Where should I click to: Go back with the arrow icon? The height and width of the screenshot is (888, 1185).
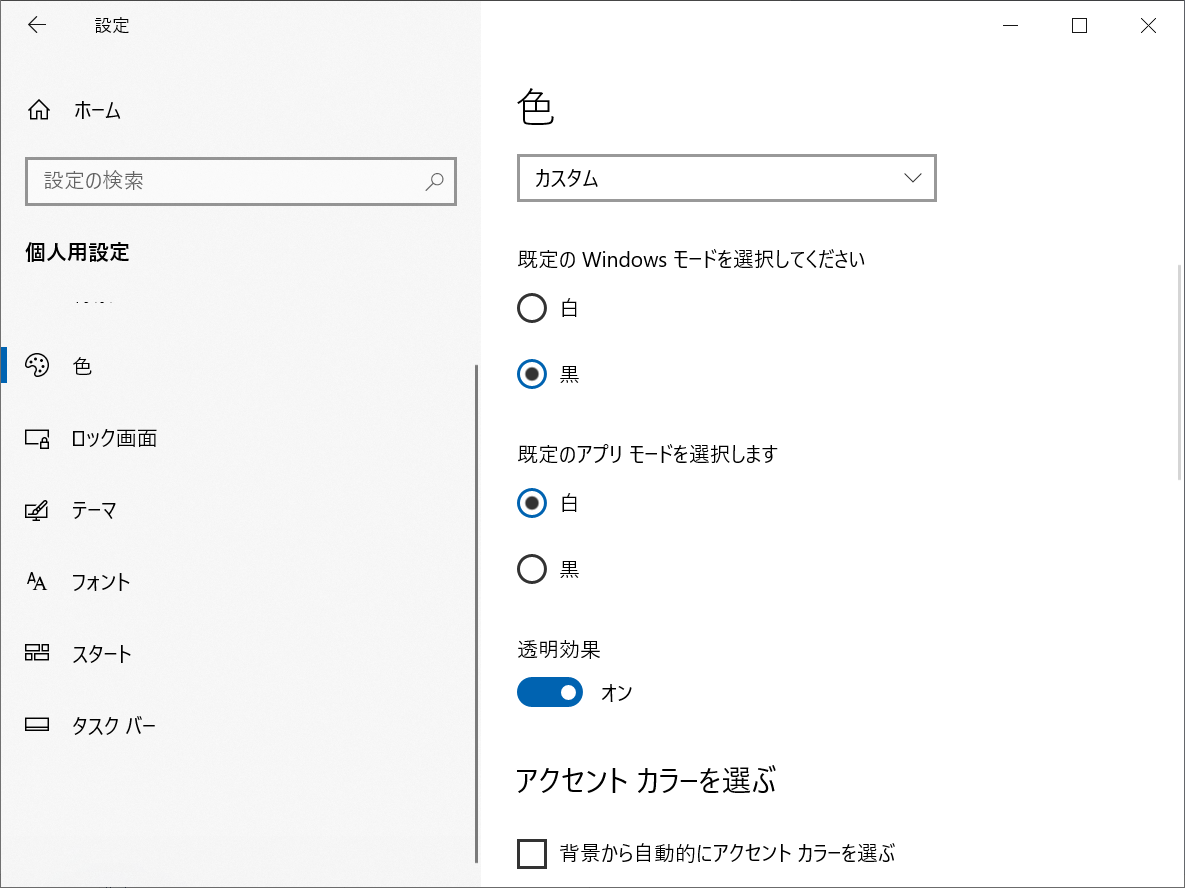pyautogui.click(x=36, y=25)
